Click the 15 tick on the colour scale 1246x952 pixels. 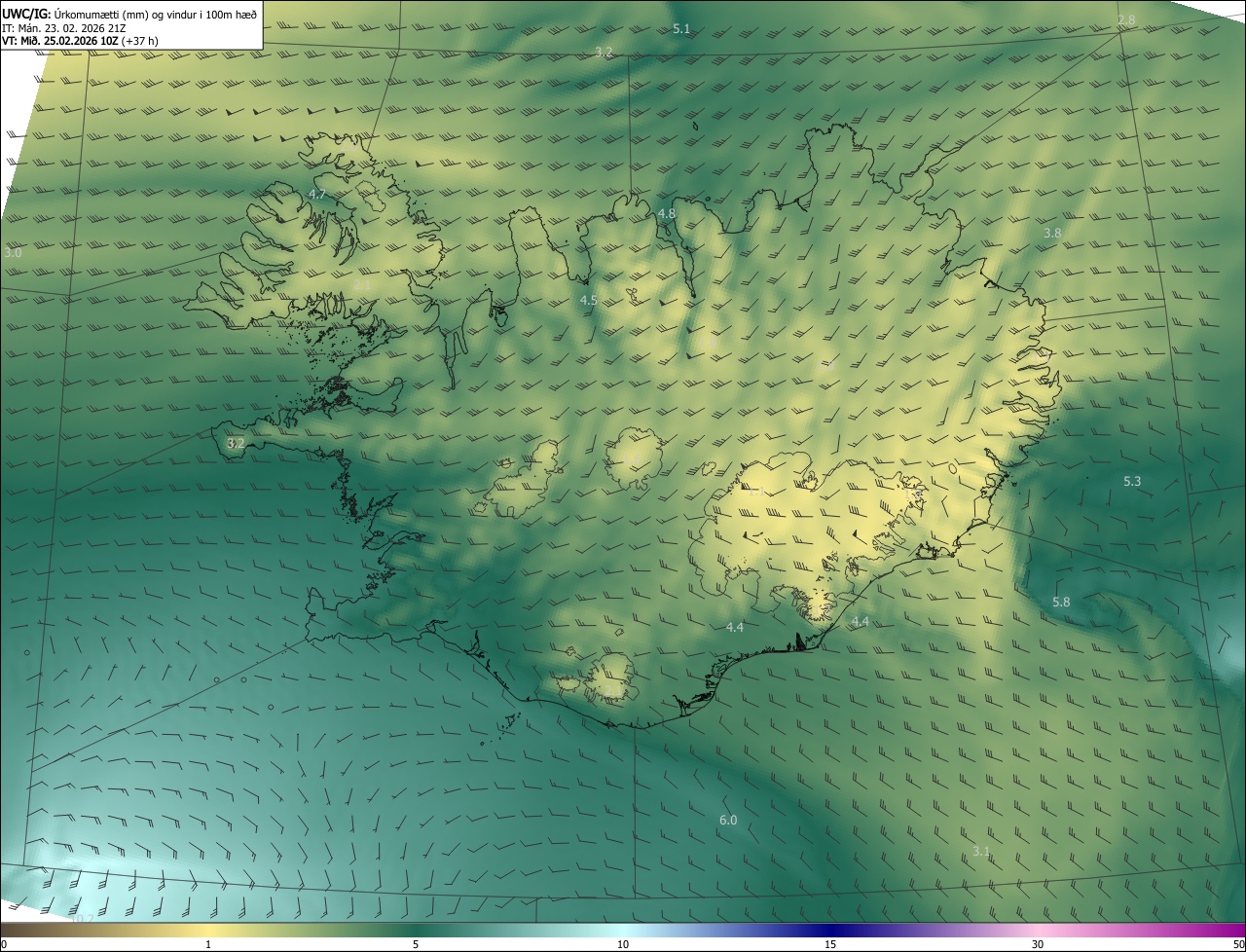[830, 944]
